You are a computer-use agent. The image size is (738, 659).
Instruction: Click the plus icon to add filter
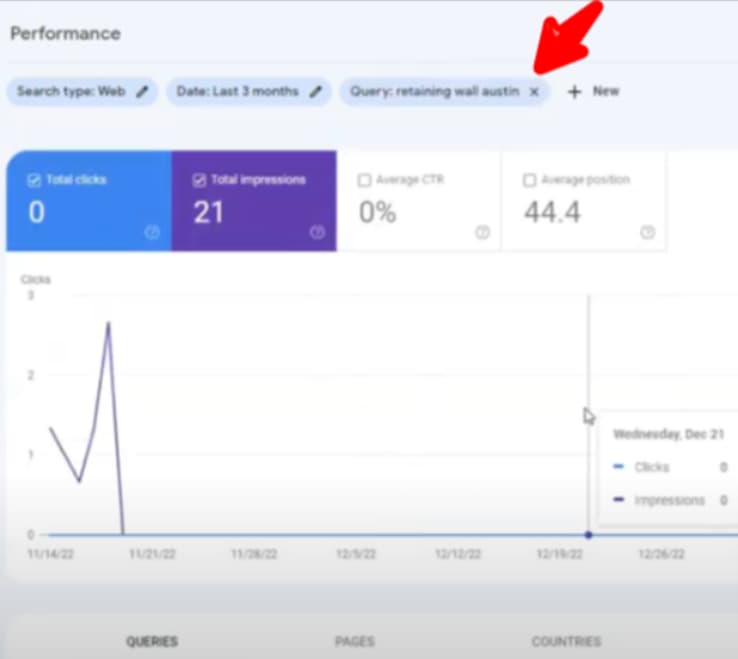tap(574, 92)
